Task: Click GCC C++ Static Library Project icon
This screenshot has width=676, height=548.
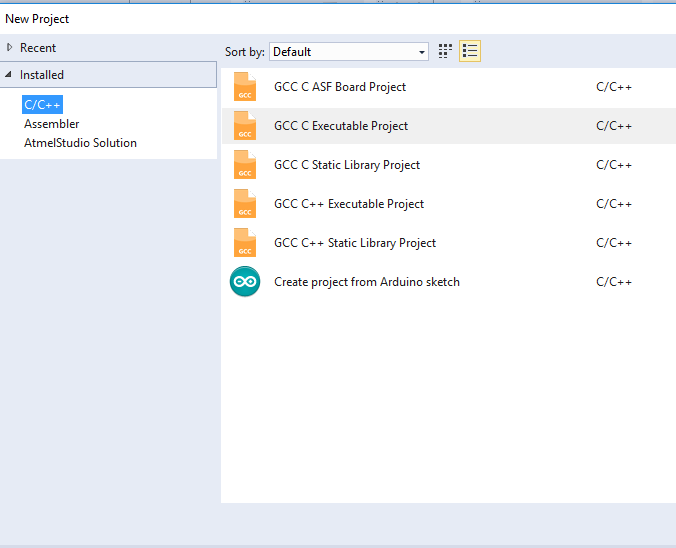Action: click(245, 243)
